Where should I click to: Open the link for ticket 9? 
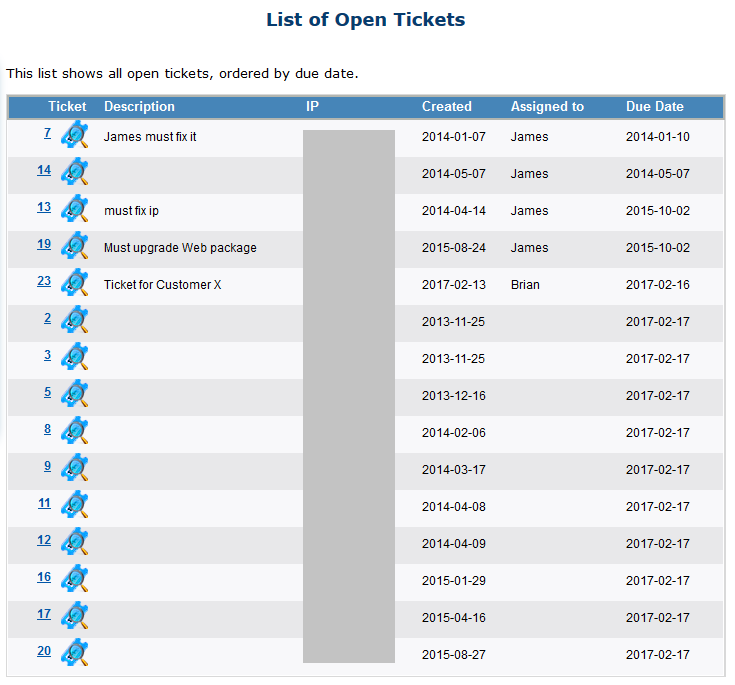click(47, 466)
